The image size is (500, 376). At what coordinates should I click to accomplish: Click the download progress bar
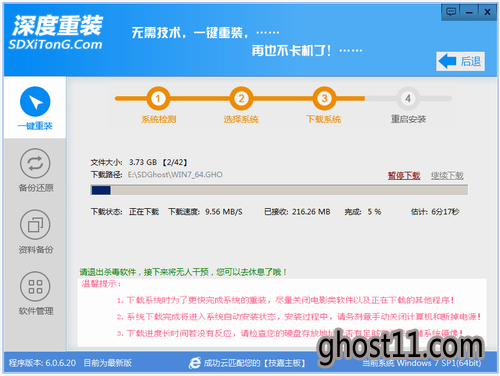[279, 190]
